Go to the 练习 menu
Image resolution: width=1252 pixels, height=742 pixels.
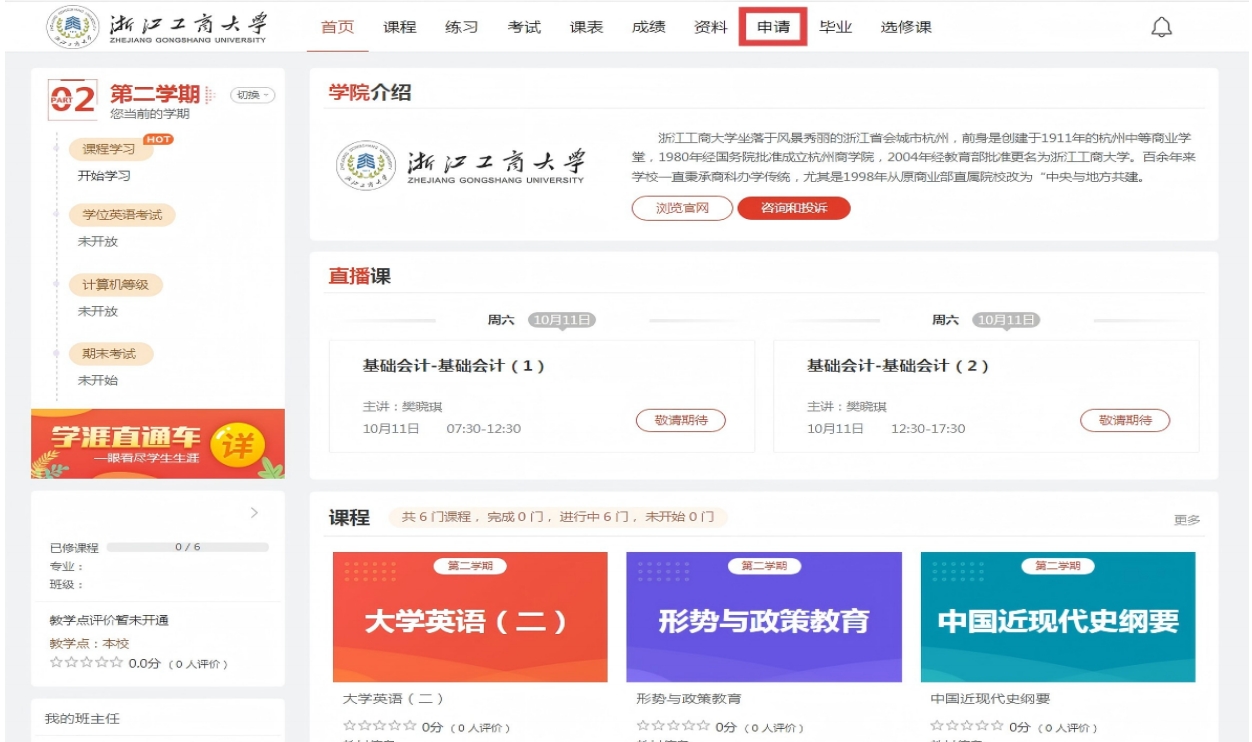[x=461, y=27]
